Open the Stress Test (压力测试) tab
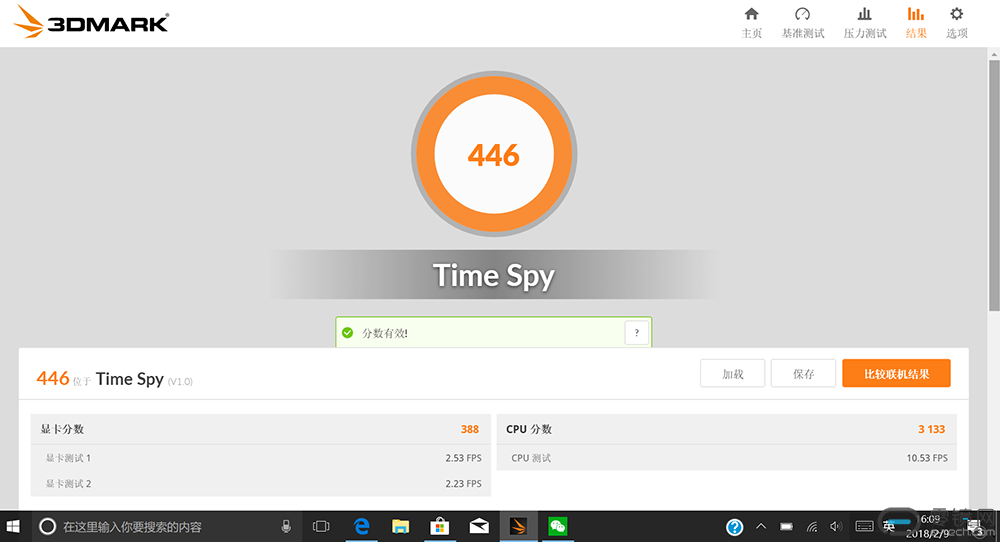Viewport: 1000px width, 542px height. pos(865,23)
